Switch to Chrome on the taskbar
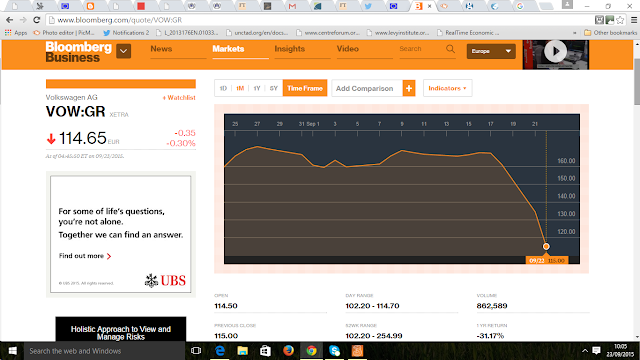The width and height of the screenshot is (640, 360). (x=311, y=351)
